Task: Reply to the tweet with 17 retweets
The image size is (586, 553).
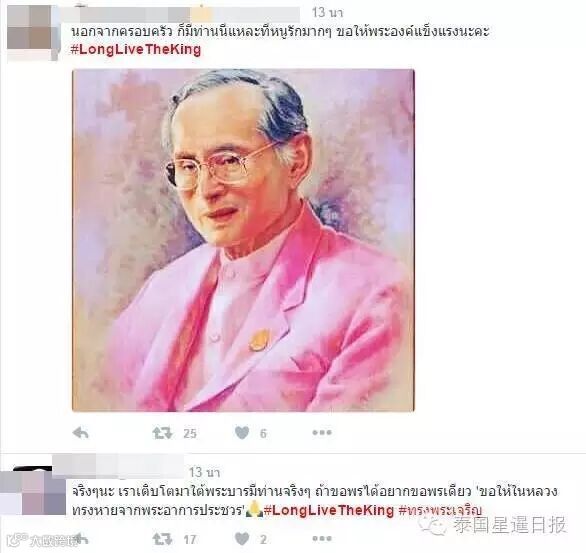Action: (x=80, y=539)
